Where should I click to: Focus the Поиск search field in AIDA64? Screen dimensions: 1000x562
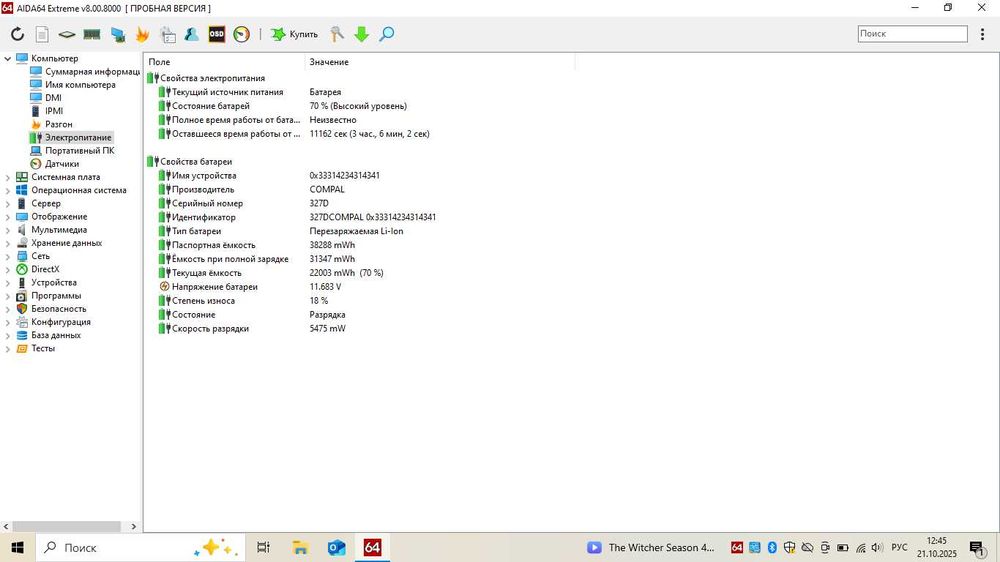[912, 34]
